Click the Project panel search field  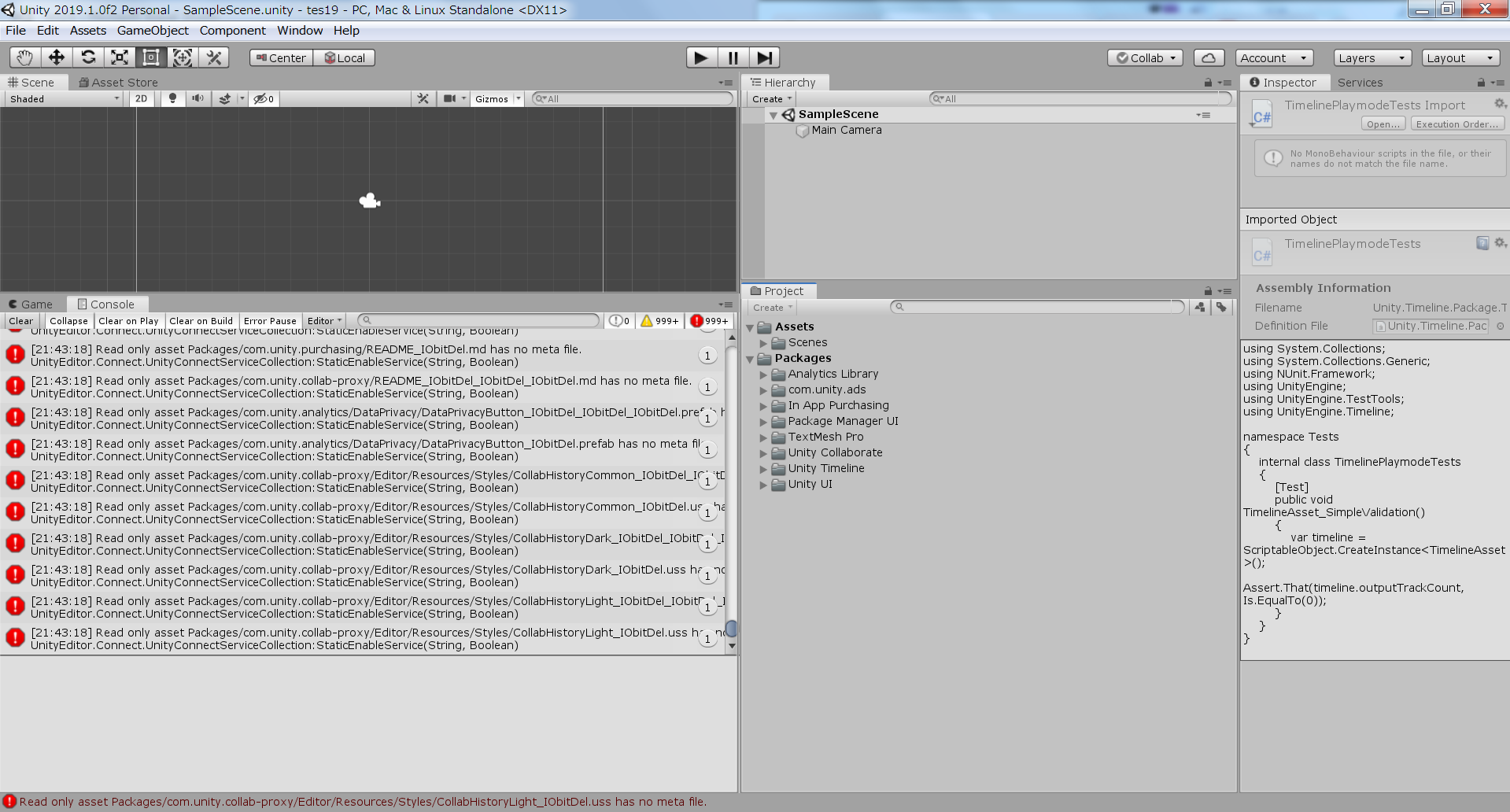click(1037, 307)
